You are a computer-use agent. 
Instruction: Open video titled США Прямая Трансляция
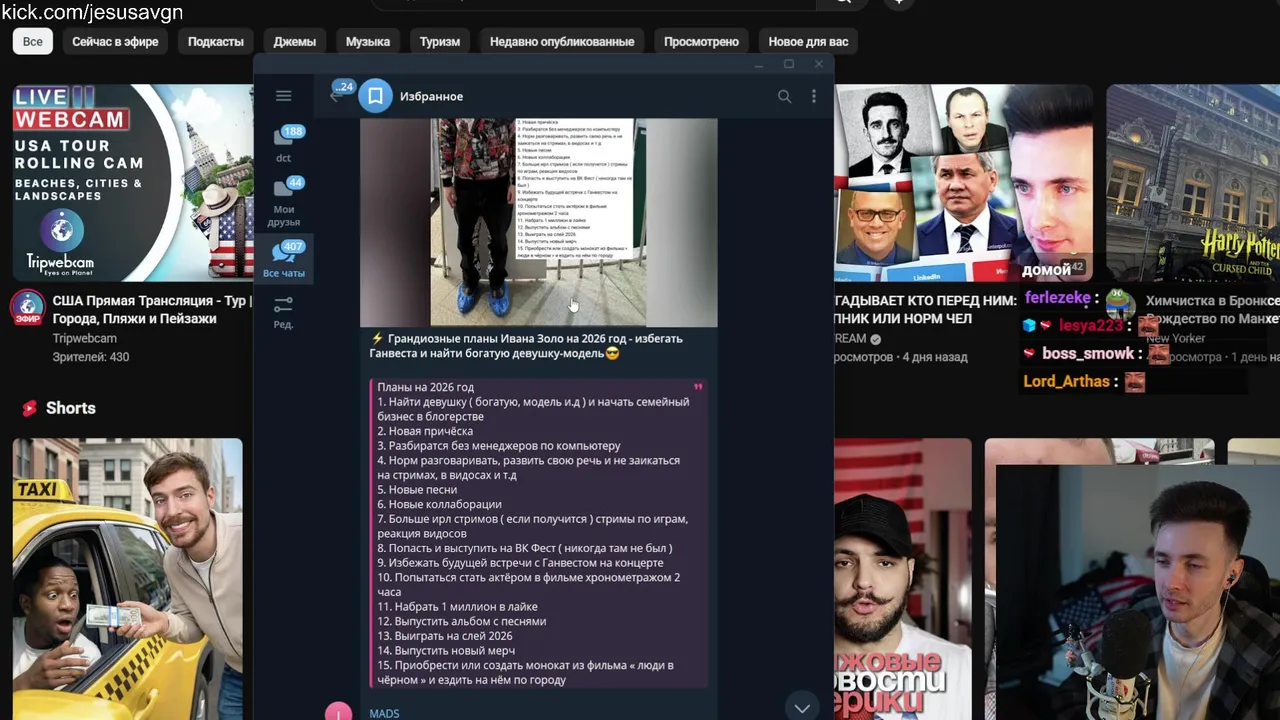(x=150, y=309)
